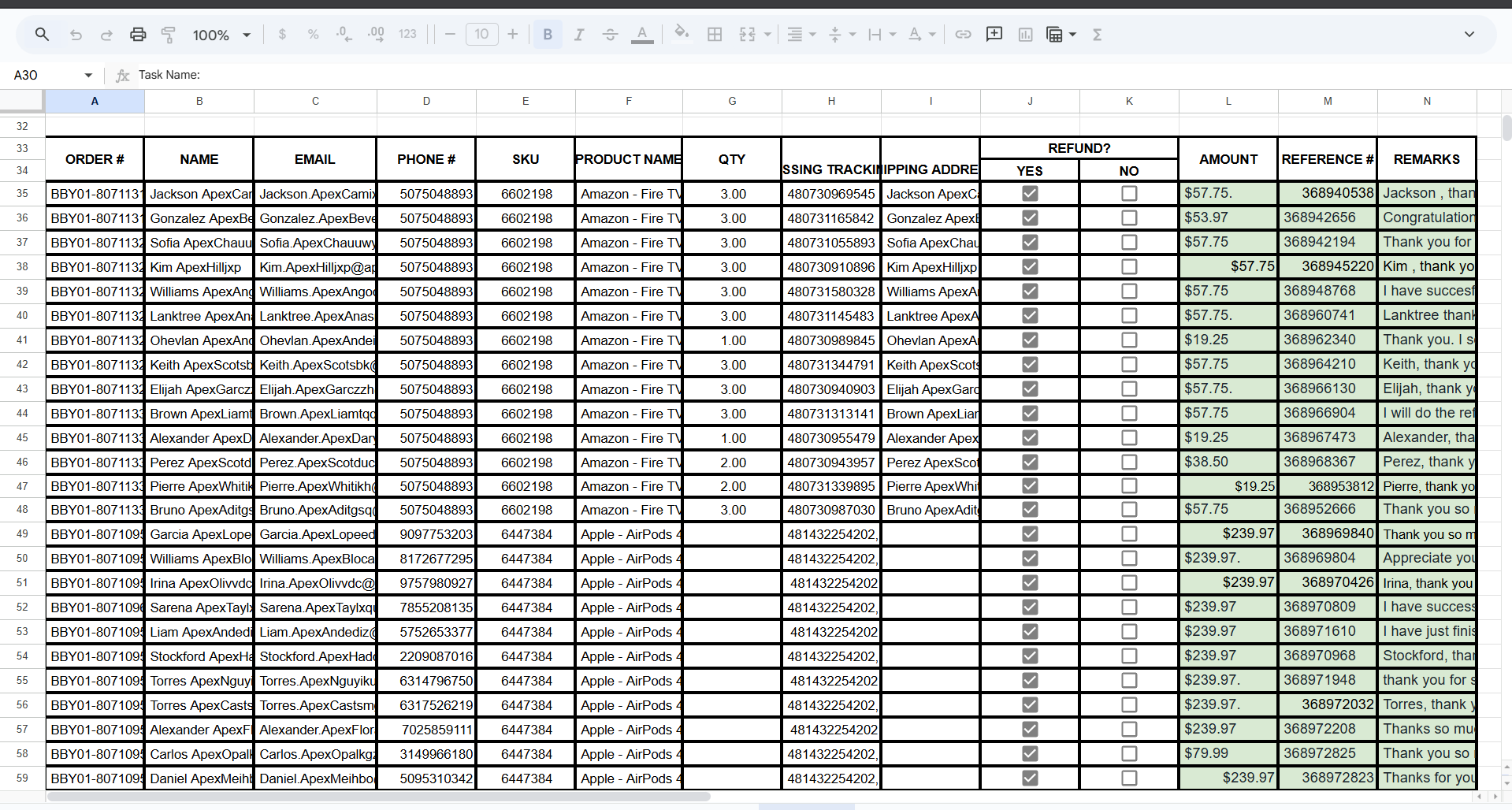Select column L header

[1228, 101]
